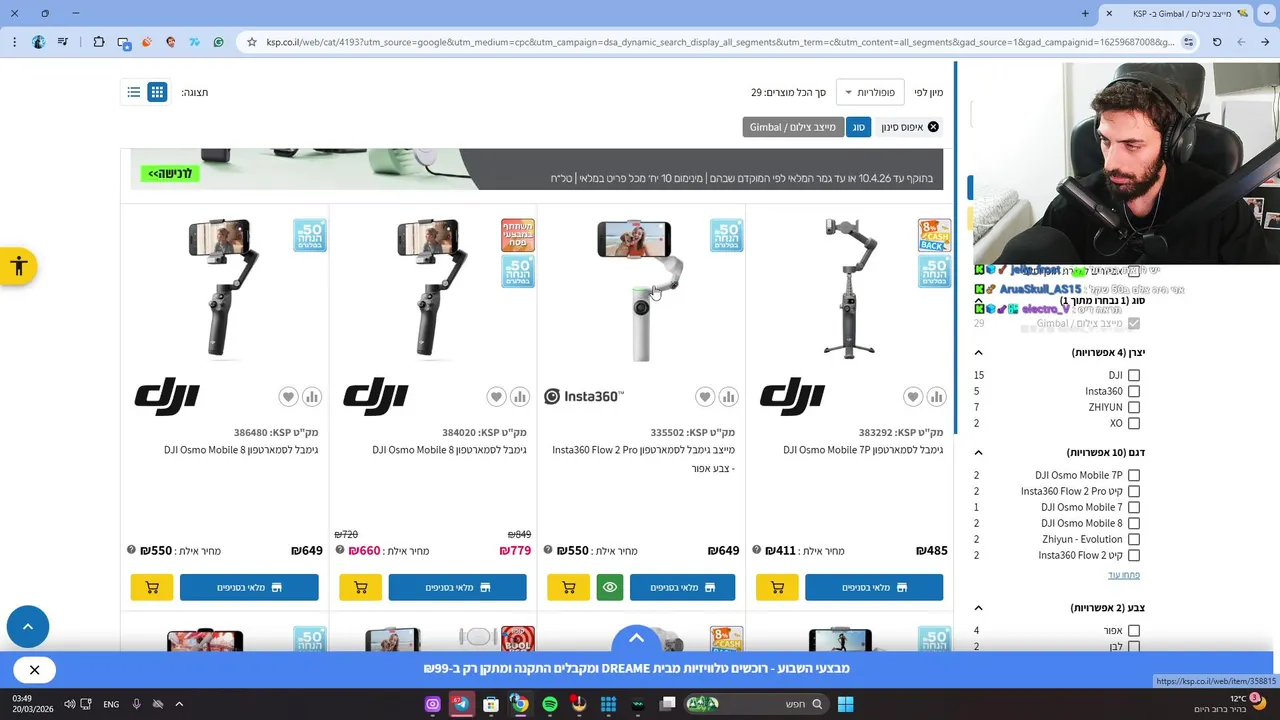Compare the Osmo Mobile 8 item 386480
Viewport: 1280px width, 720px height.
point(312,397)
